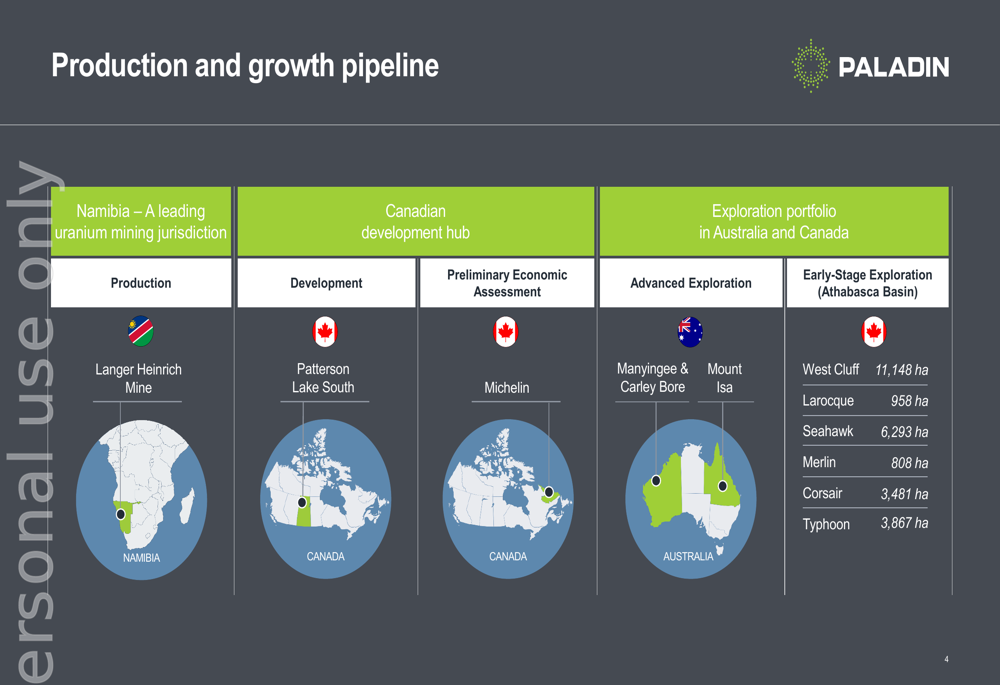Viewport: 1000px width, 685px height.
Task: Select the Patterson Lake South map marker
Action: click(x=302, y=503)
